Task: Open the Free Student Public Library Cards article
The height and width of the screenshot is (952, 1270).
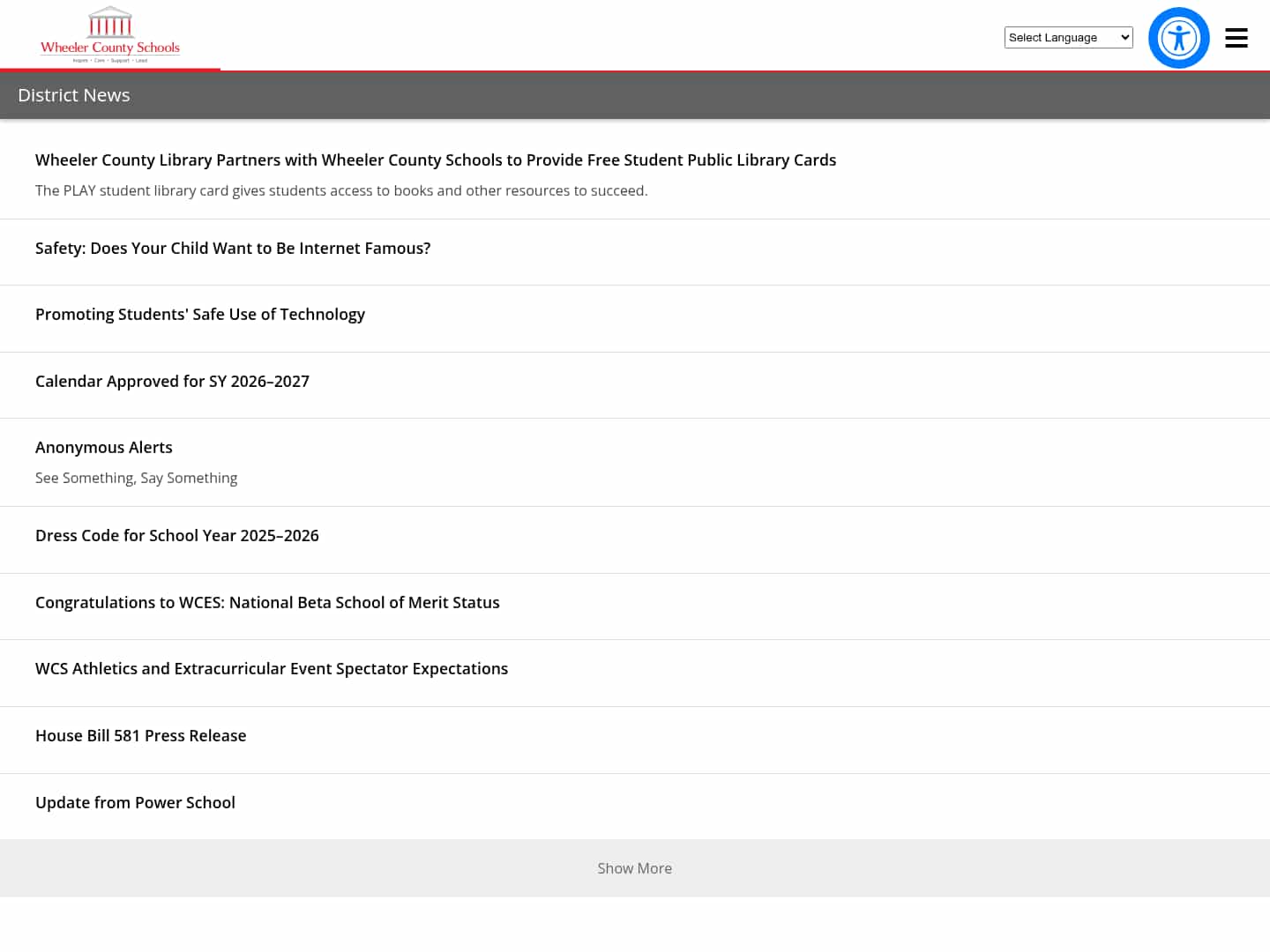Action: point(436,160)
